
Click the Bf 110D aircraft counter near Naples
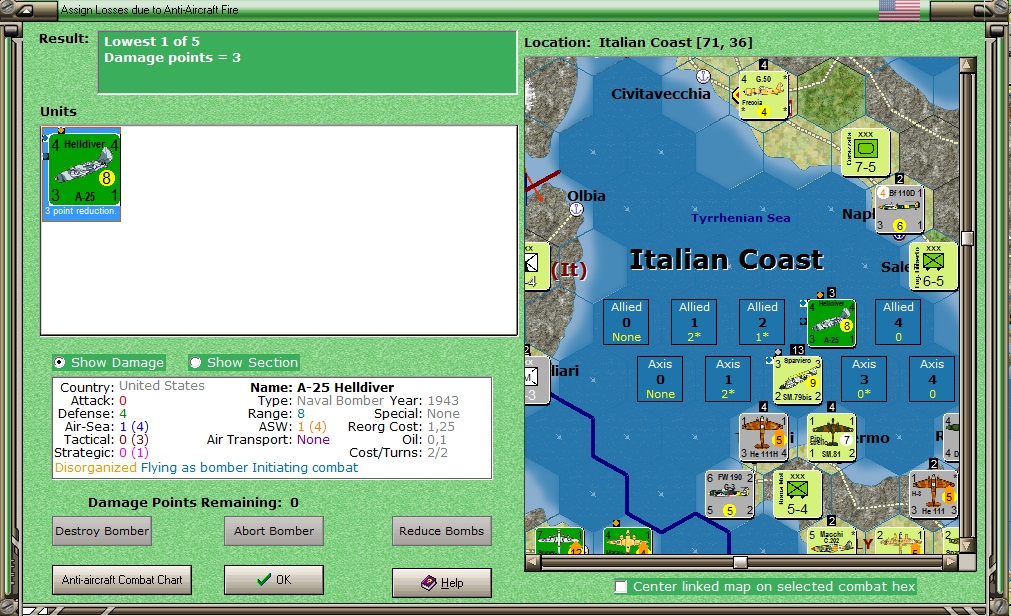click(x=899, y=209)
